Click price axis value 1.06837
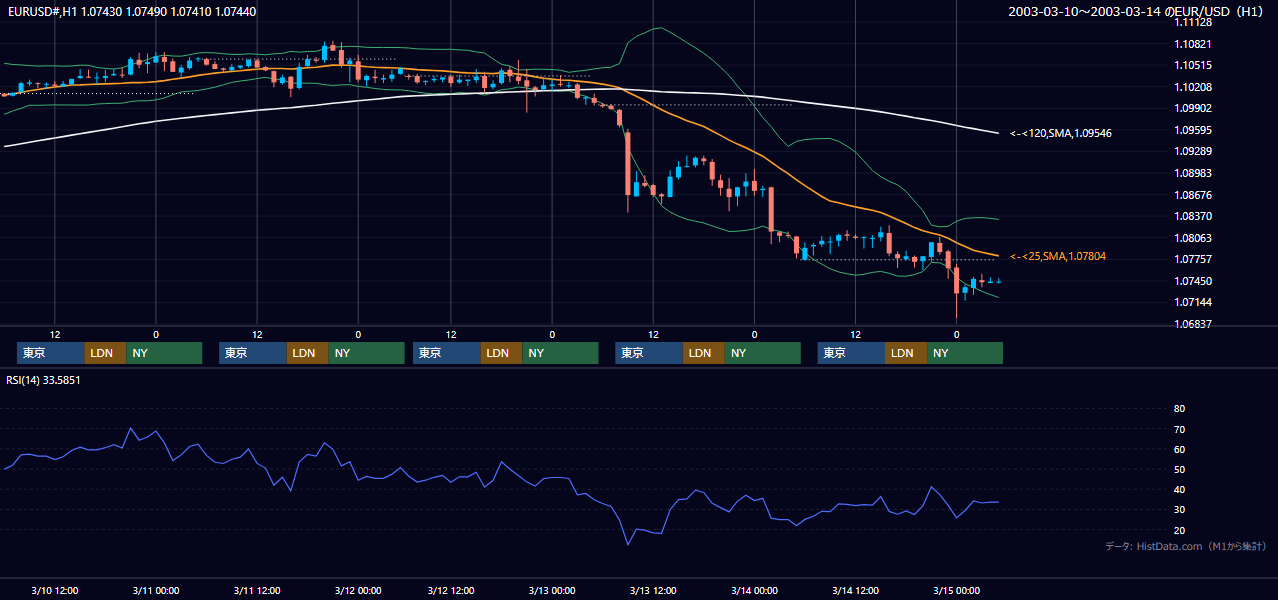 coord(1193,324)
